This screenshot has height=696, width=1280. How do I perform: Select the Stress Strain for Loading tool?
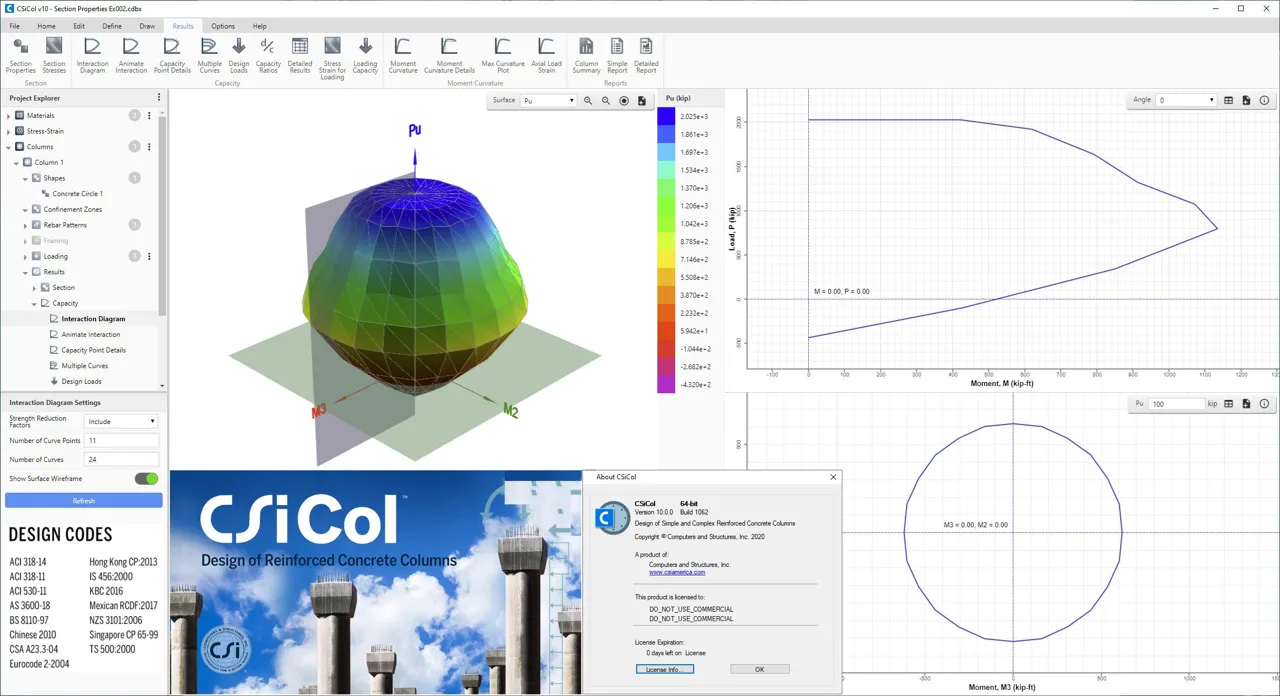pos(332,58)
